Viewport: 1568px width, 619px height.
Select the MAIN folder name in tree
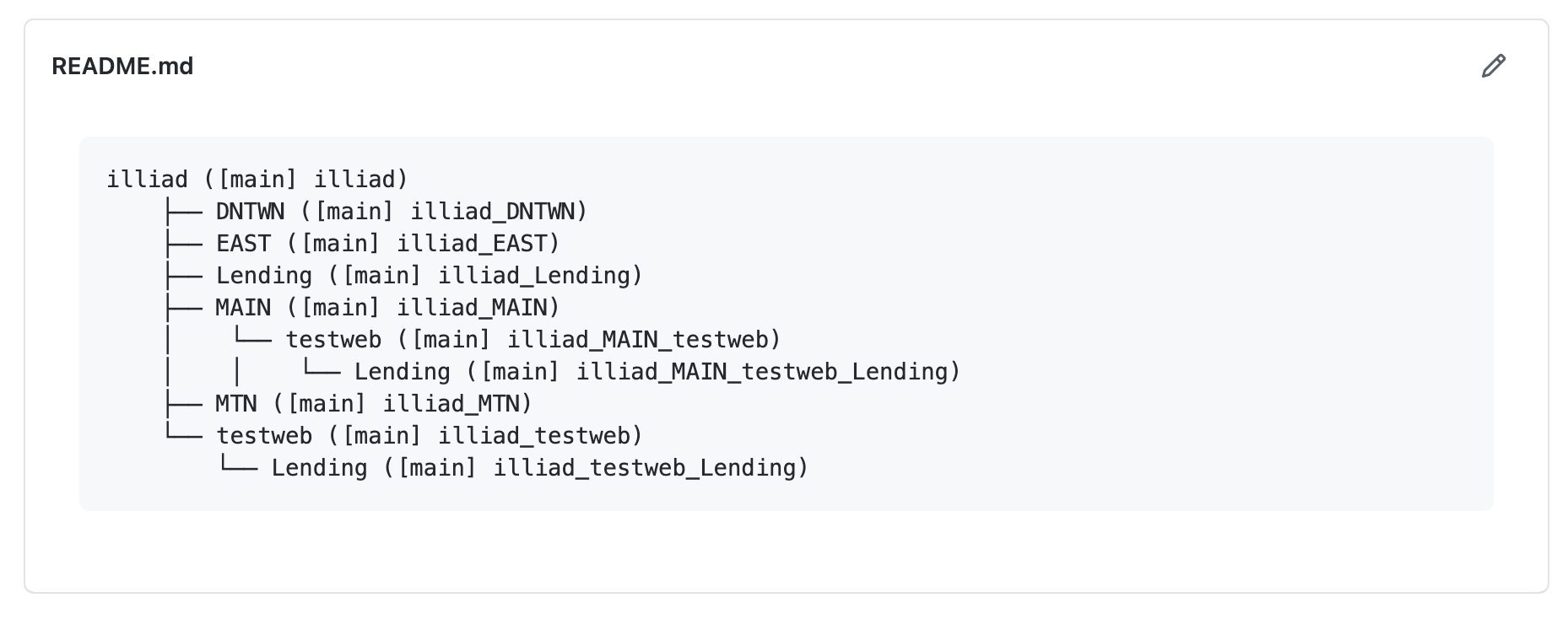pos(243,308)
